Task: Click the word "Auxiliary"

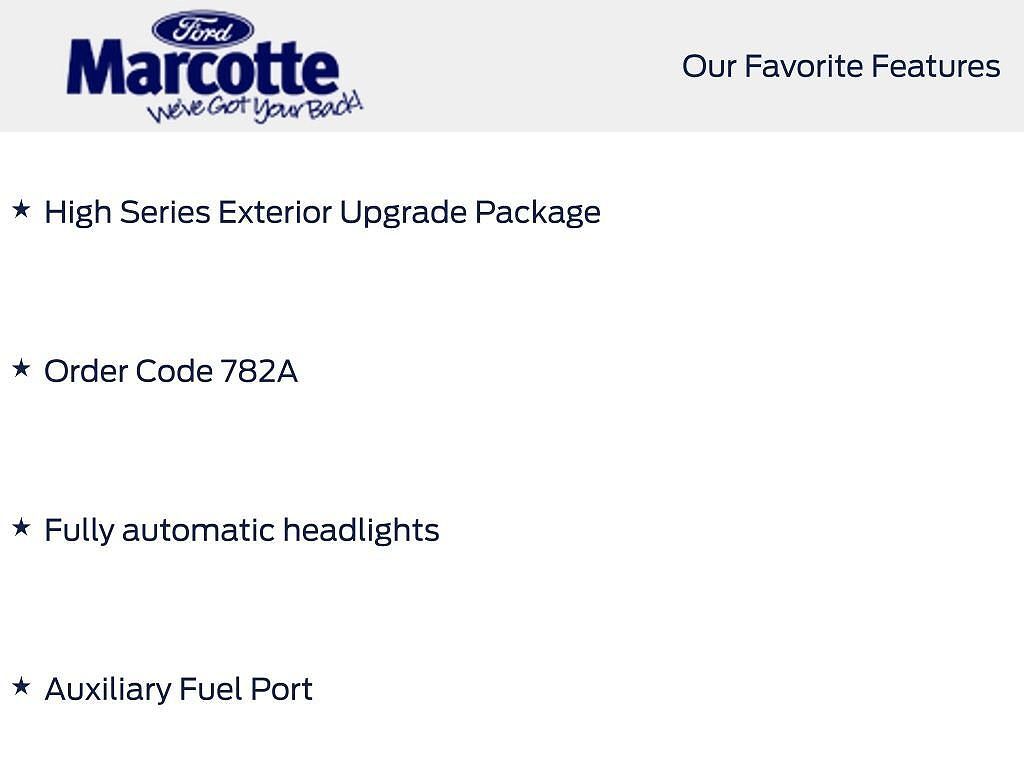Action: (x=108, y=689)
